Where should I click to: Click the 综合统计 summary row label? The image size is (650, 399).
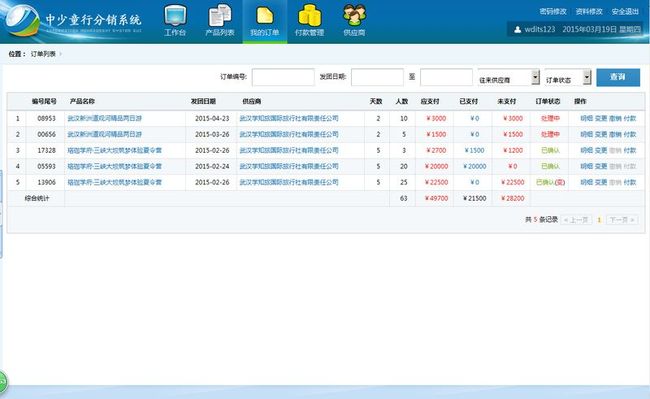coord(37,198)
